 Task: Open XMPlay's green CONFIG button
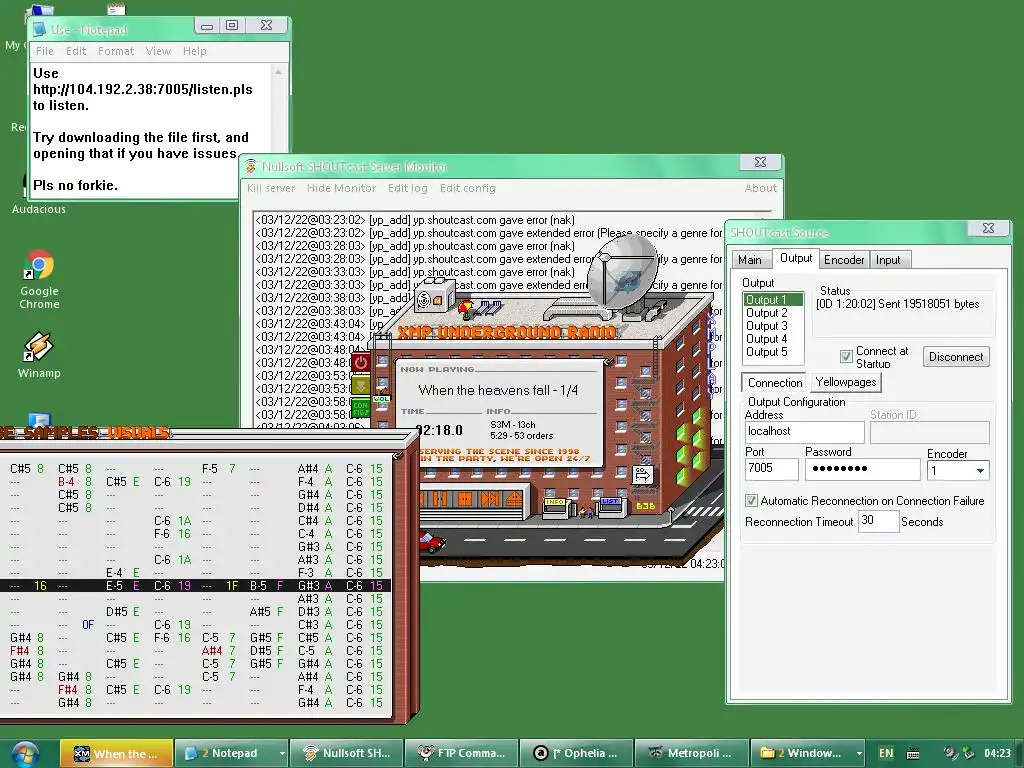coord(360,409)
